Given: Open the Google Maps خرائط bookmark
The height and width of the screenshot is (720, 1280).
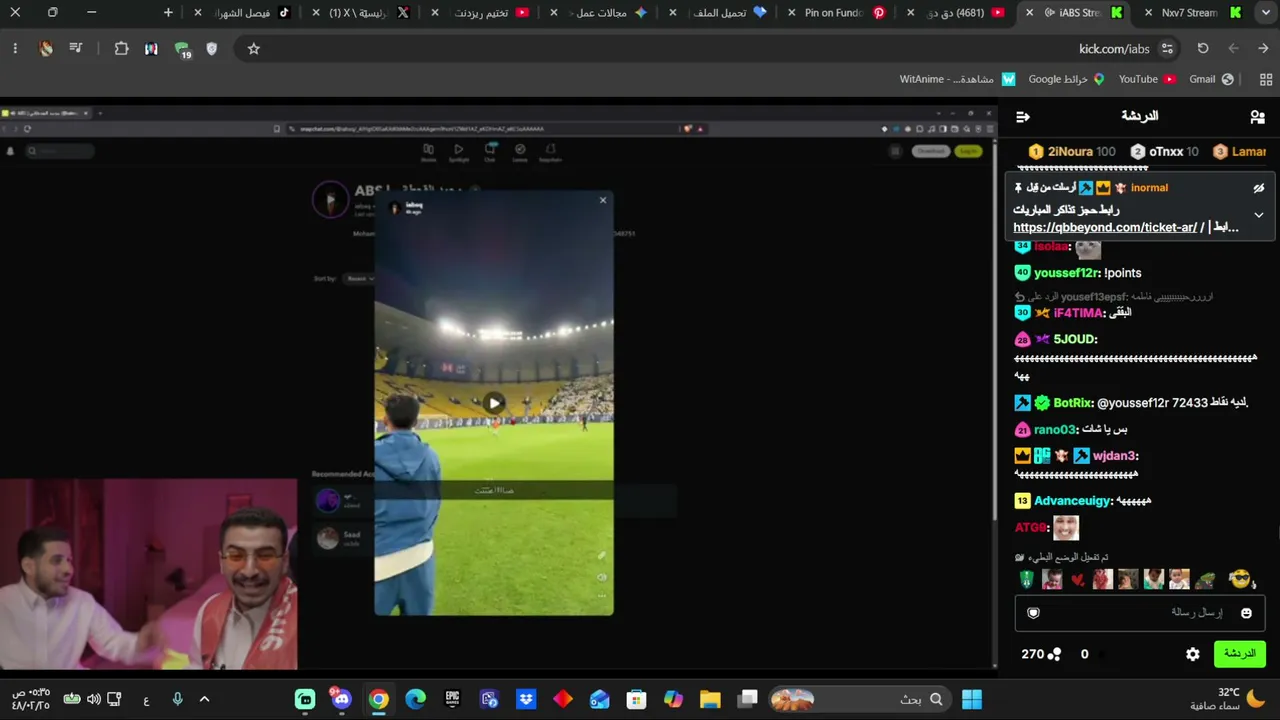Looking at the screenshot, I should (1066, 79).
